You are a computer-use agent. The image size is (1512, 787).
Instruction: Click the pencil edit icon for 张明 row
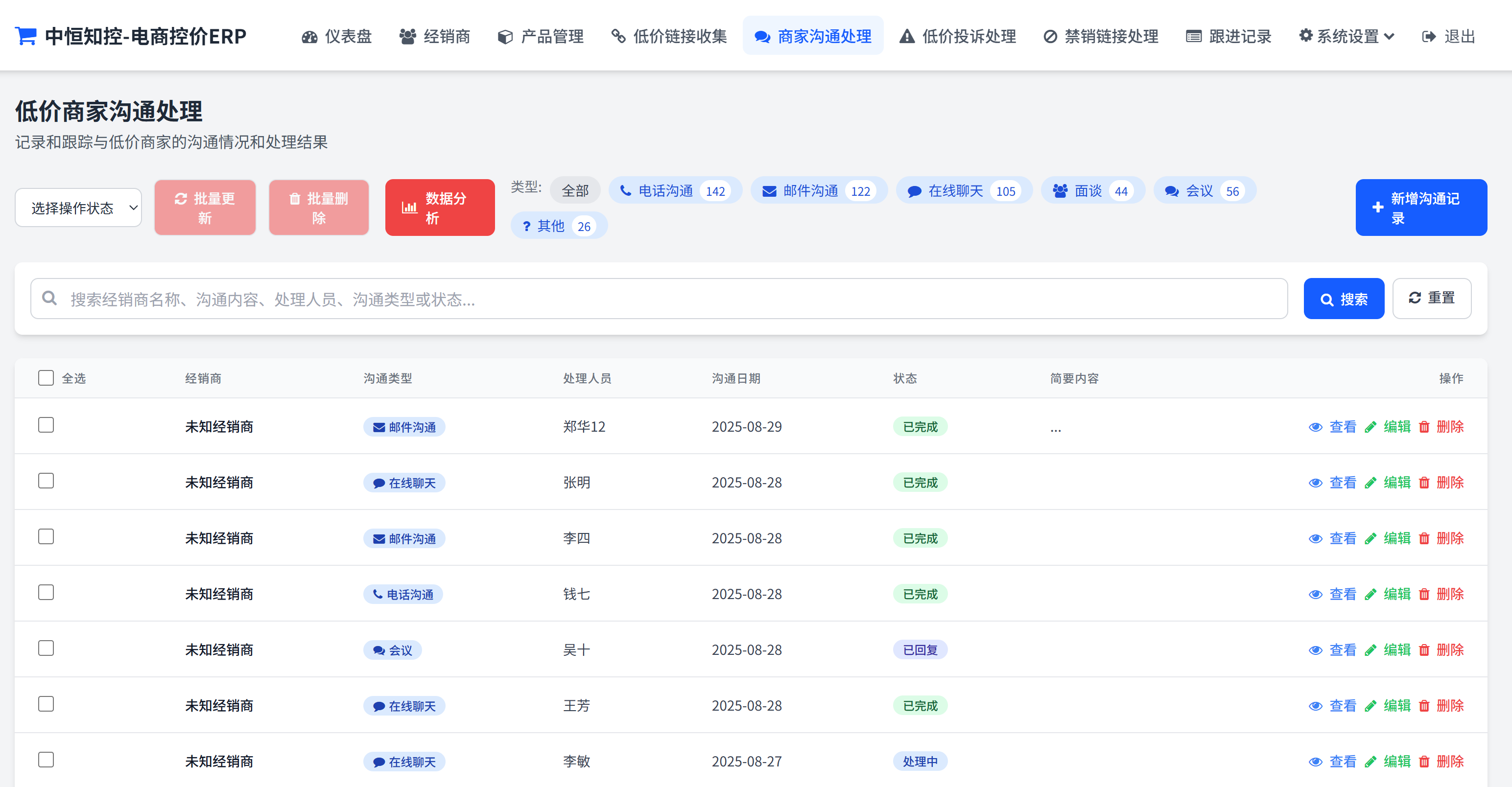pyautogui.click(x=1370, y=483)
